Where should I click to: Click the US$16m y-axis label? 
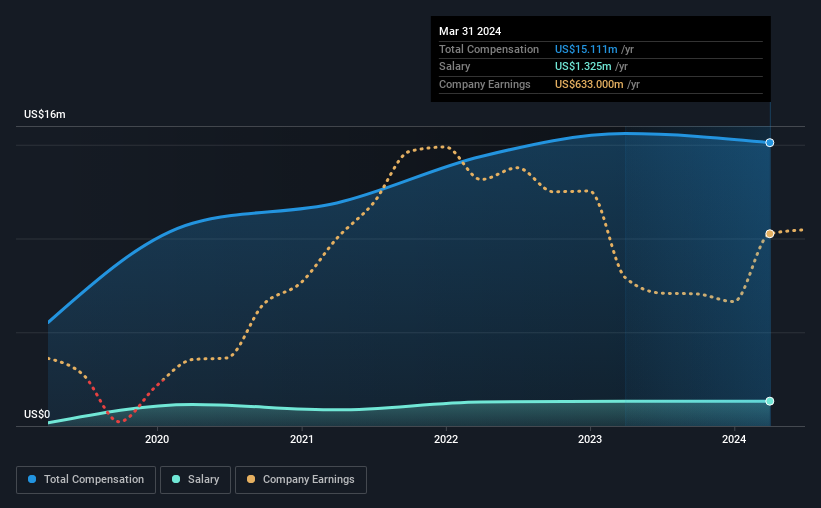point(45,114)
